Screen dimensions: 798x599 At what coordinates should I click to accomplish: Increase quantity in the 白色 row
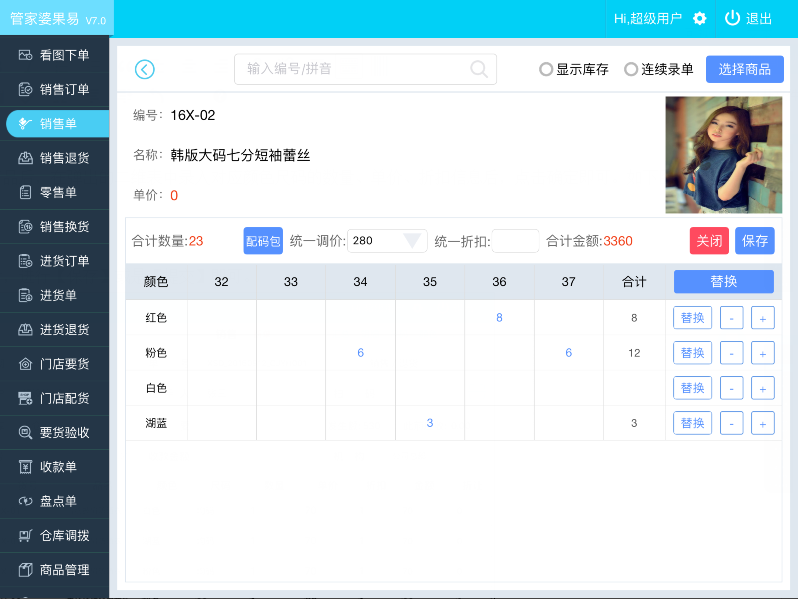click(763, 388)
